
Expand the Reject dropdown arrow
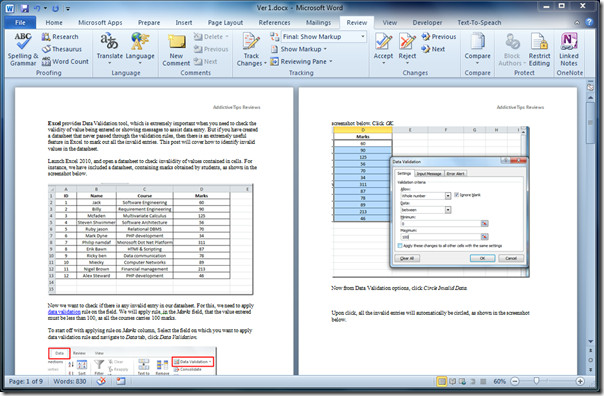407,63
